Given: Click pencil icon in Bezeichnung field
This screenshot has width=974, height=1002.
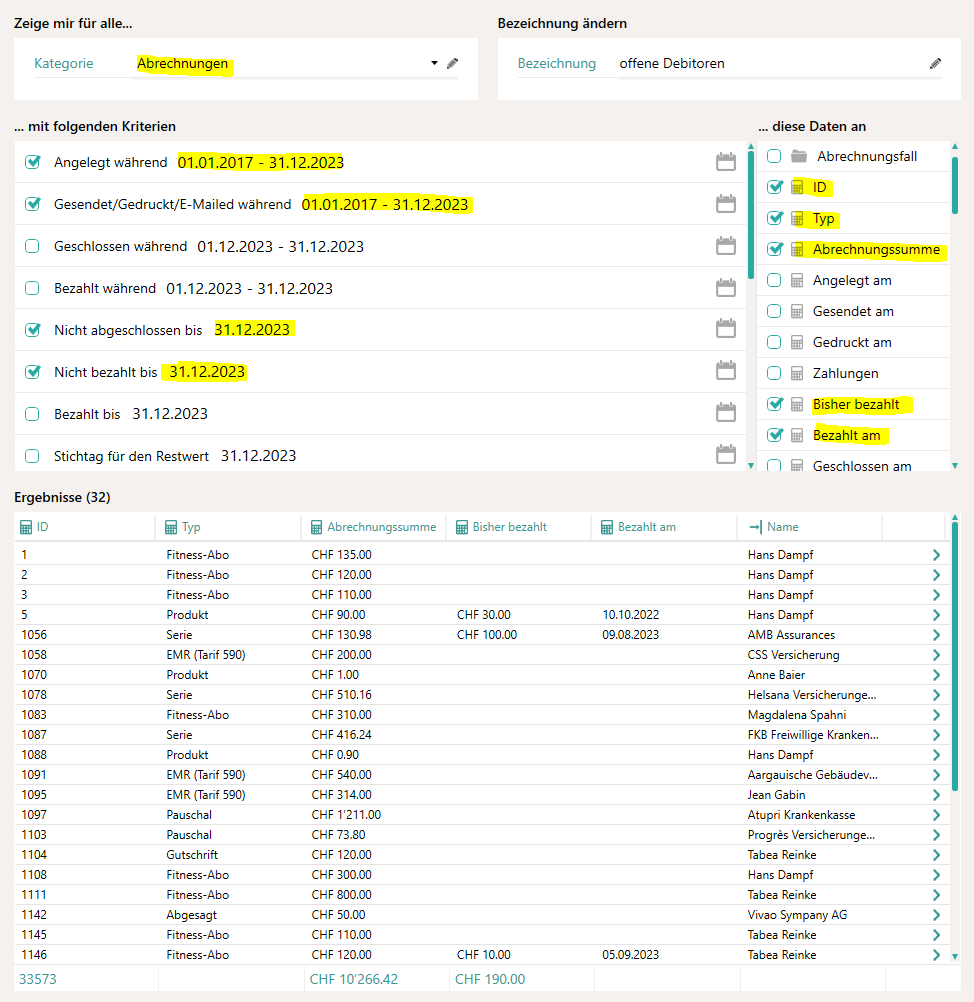Looking at the screenshot, I should (x=935, y=63).
